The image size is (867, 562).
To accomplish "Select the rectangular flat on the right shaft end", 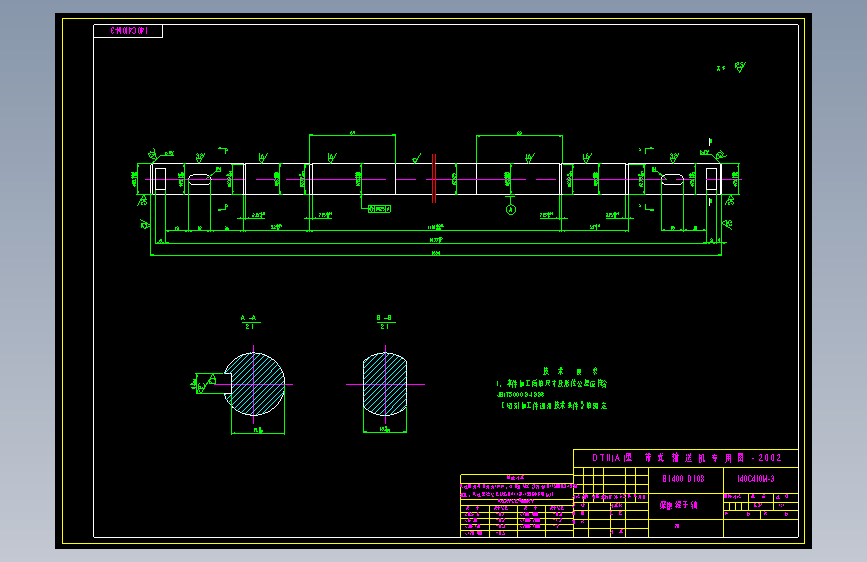I will point(712,179).
